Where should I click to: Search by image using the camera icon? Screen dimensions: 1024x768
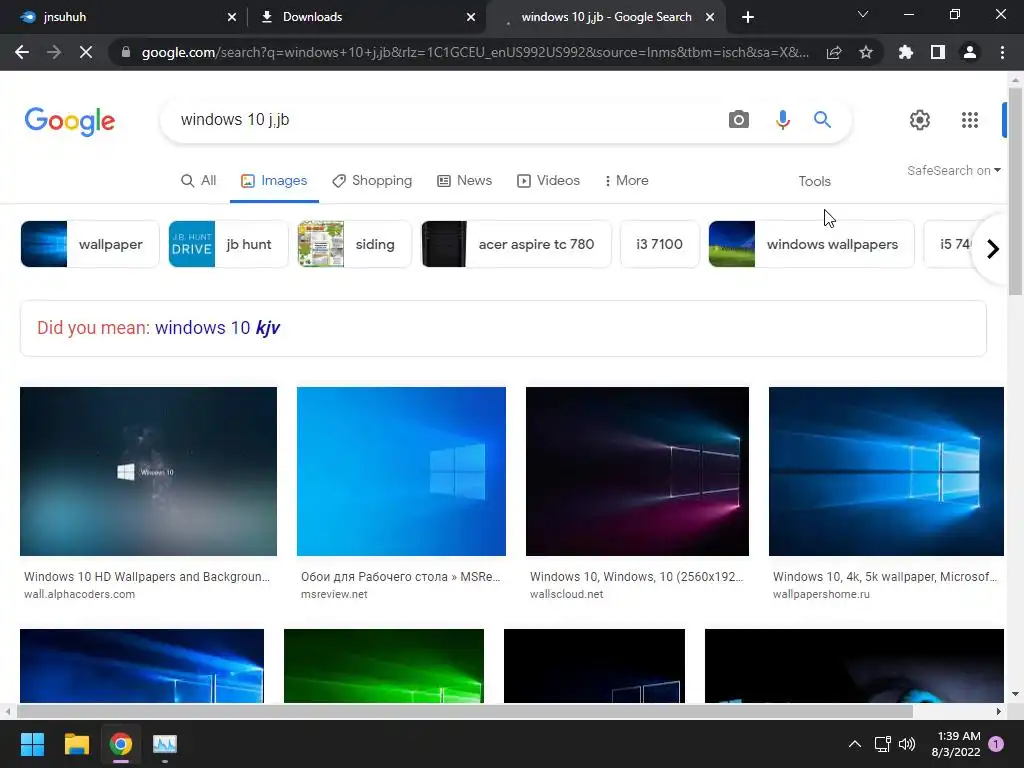739,120
